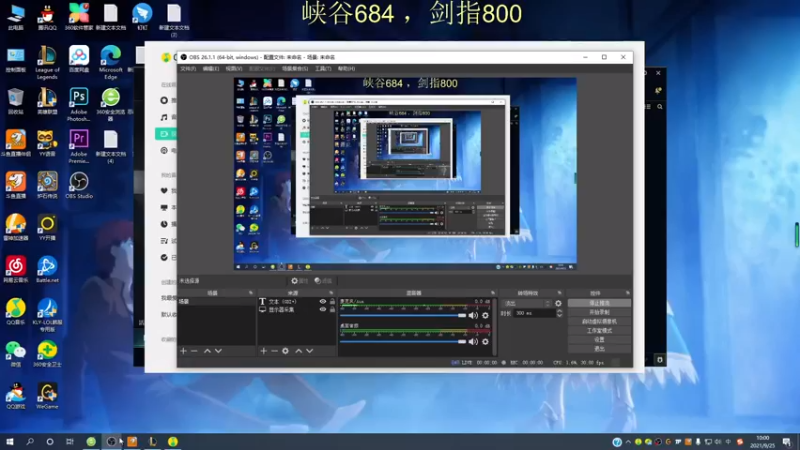Screen dimensions: 800x450
Task: Open transition properties gear icon
Action: (558, 303)
